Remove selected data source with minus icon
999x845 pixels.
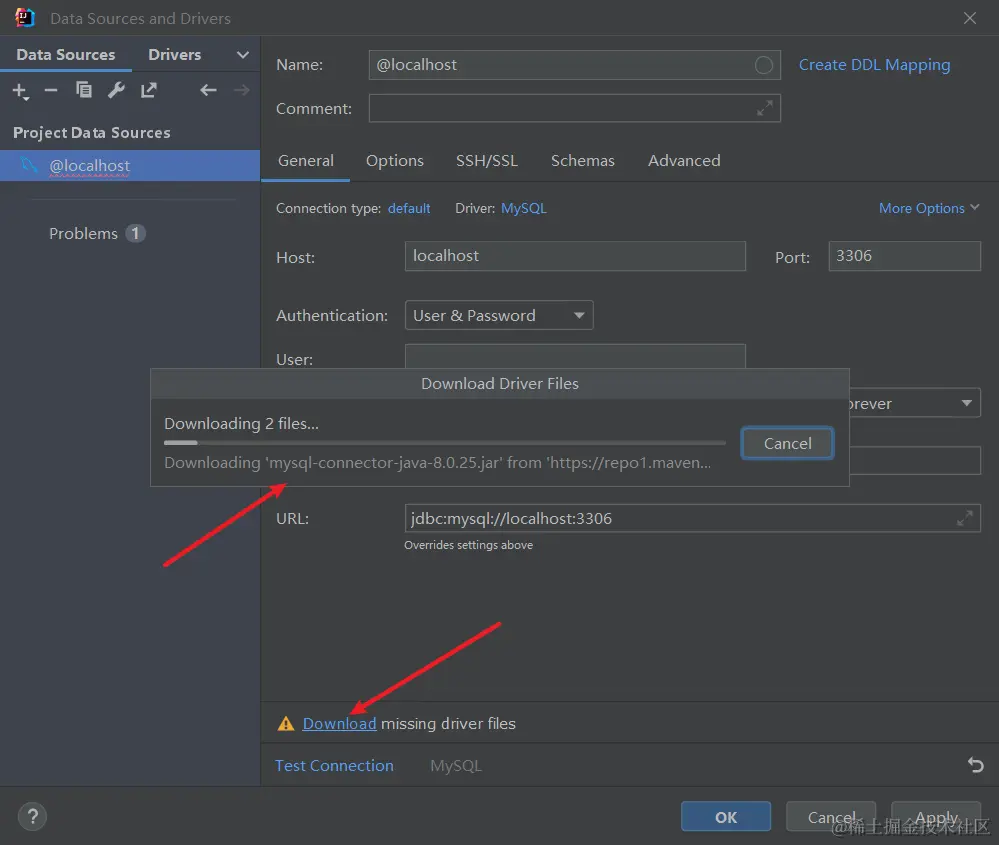point(51,90)
